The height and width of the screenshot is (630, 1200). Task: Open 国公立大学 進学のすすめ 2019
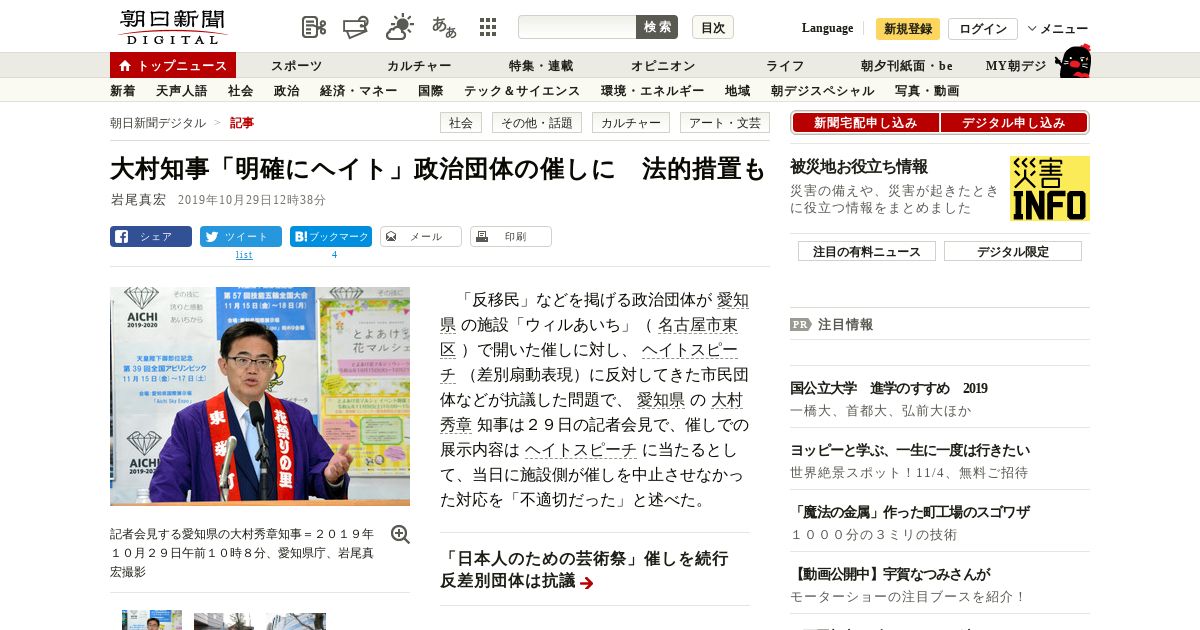click(889, 389)
